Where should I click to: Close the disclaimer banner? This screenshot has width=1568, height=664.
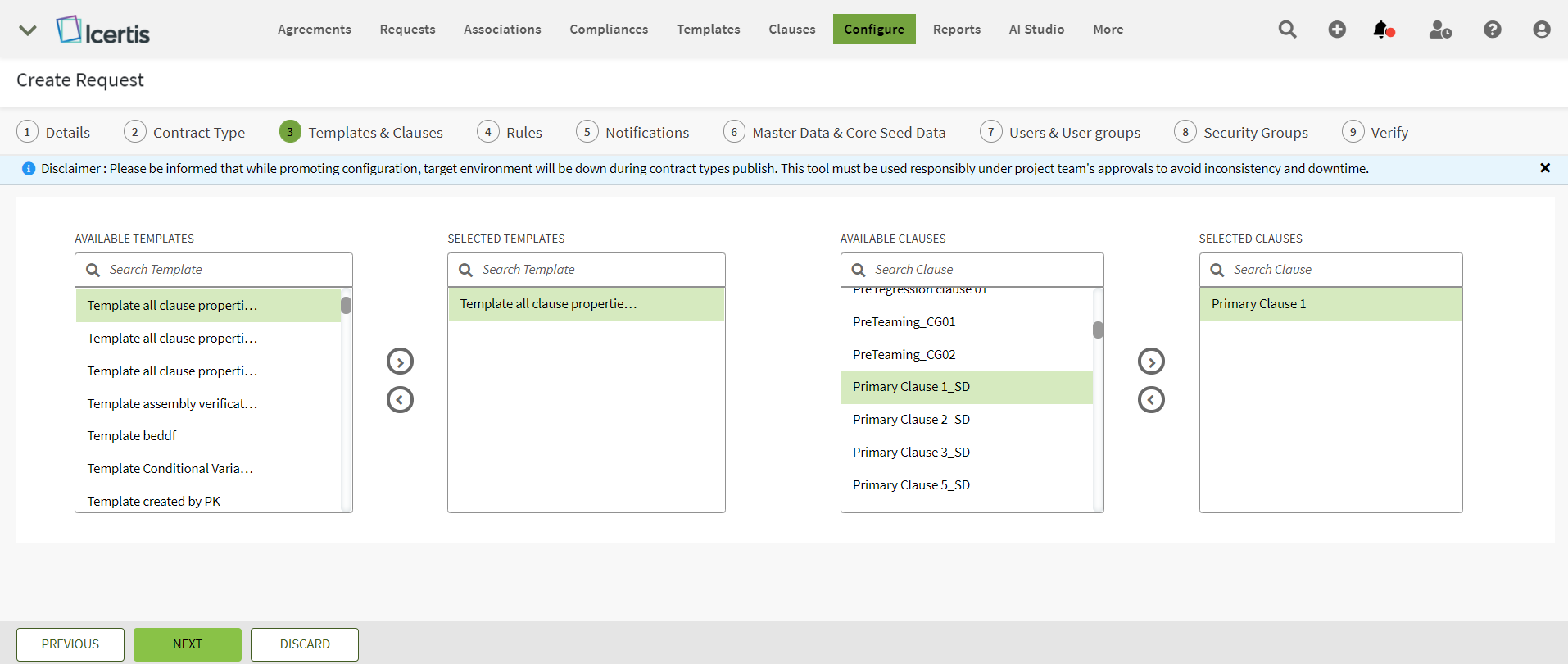[x=1544, y=168]
